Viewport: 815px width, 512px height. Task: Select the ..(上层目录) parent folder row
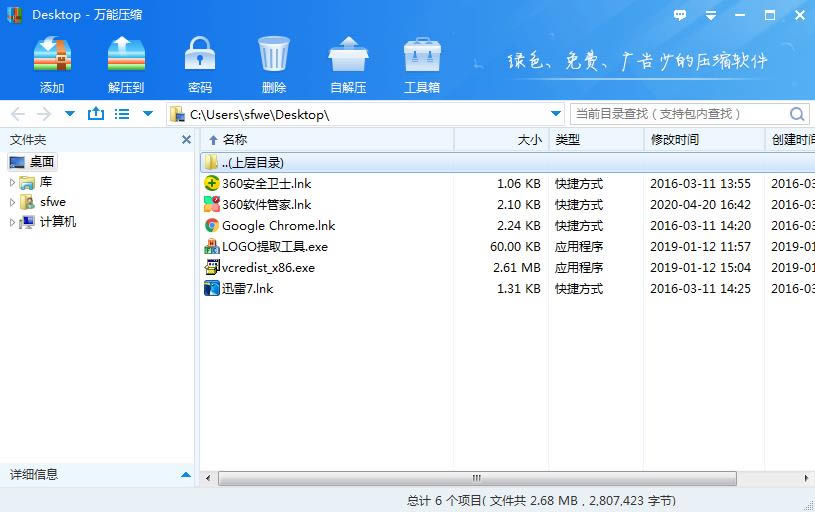click(507, 162)
